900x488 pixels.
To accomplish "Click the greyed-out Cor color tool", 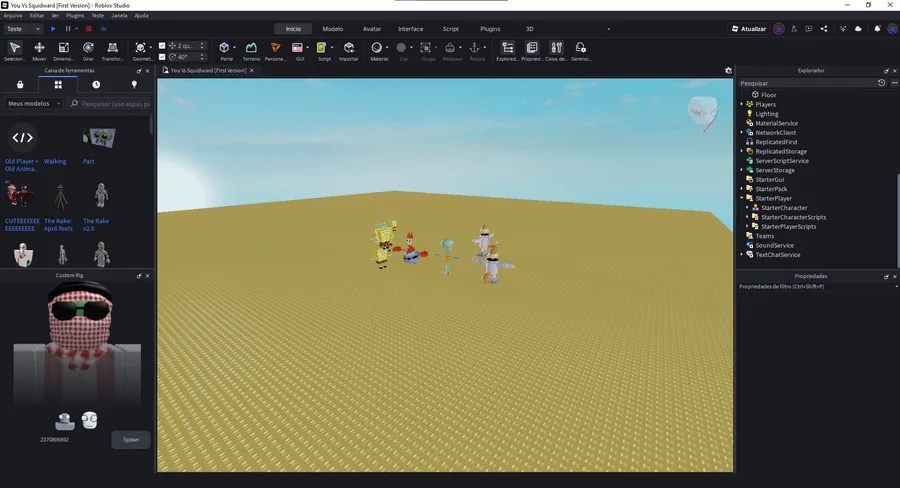I will coord(404,51).
